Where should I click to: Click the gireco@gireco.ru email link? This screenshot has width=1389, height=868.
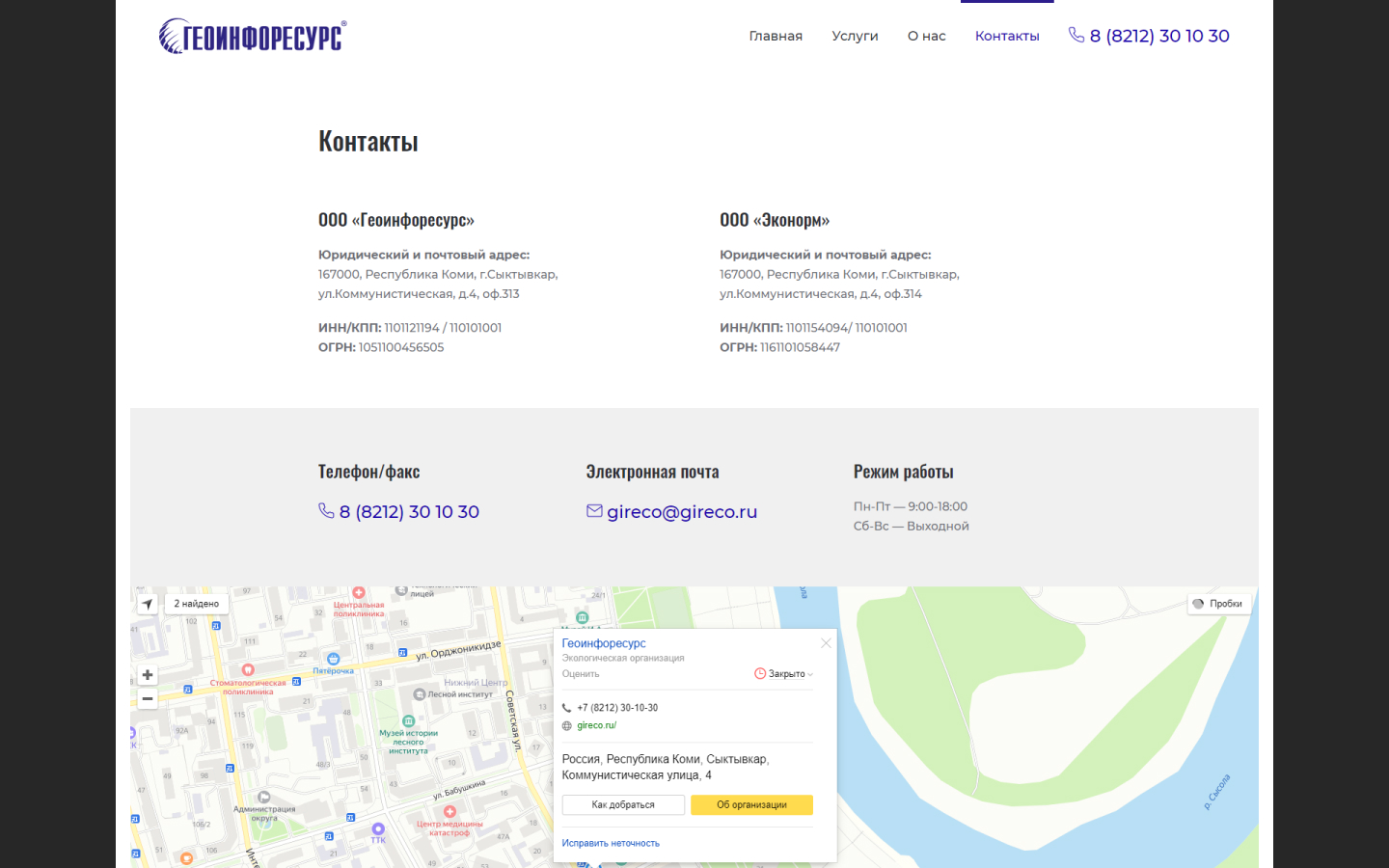coord(681,512)
